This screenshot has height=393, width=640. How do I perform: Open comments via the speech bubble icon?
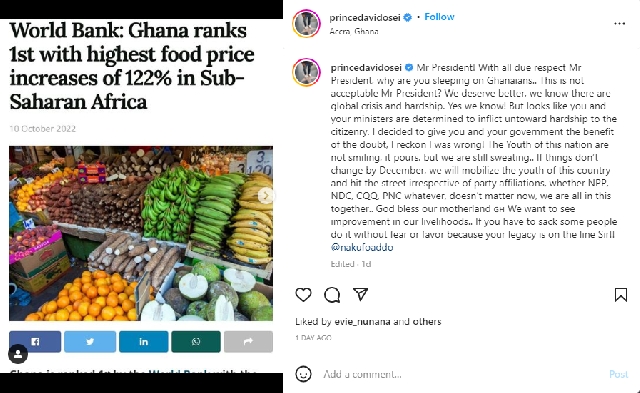click(332, 295)
